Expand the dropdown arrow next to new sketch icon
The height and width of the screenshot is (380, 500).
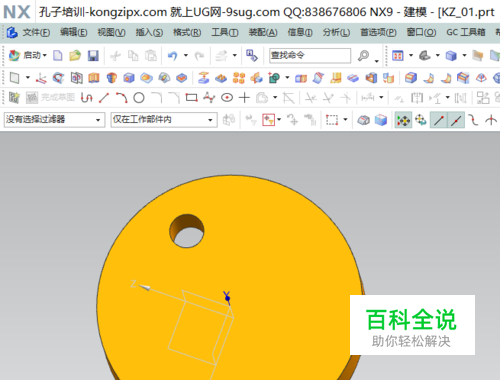coord(28,78)
